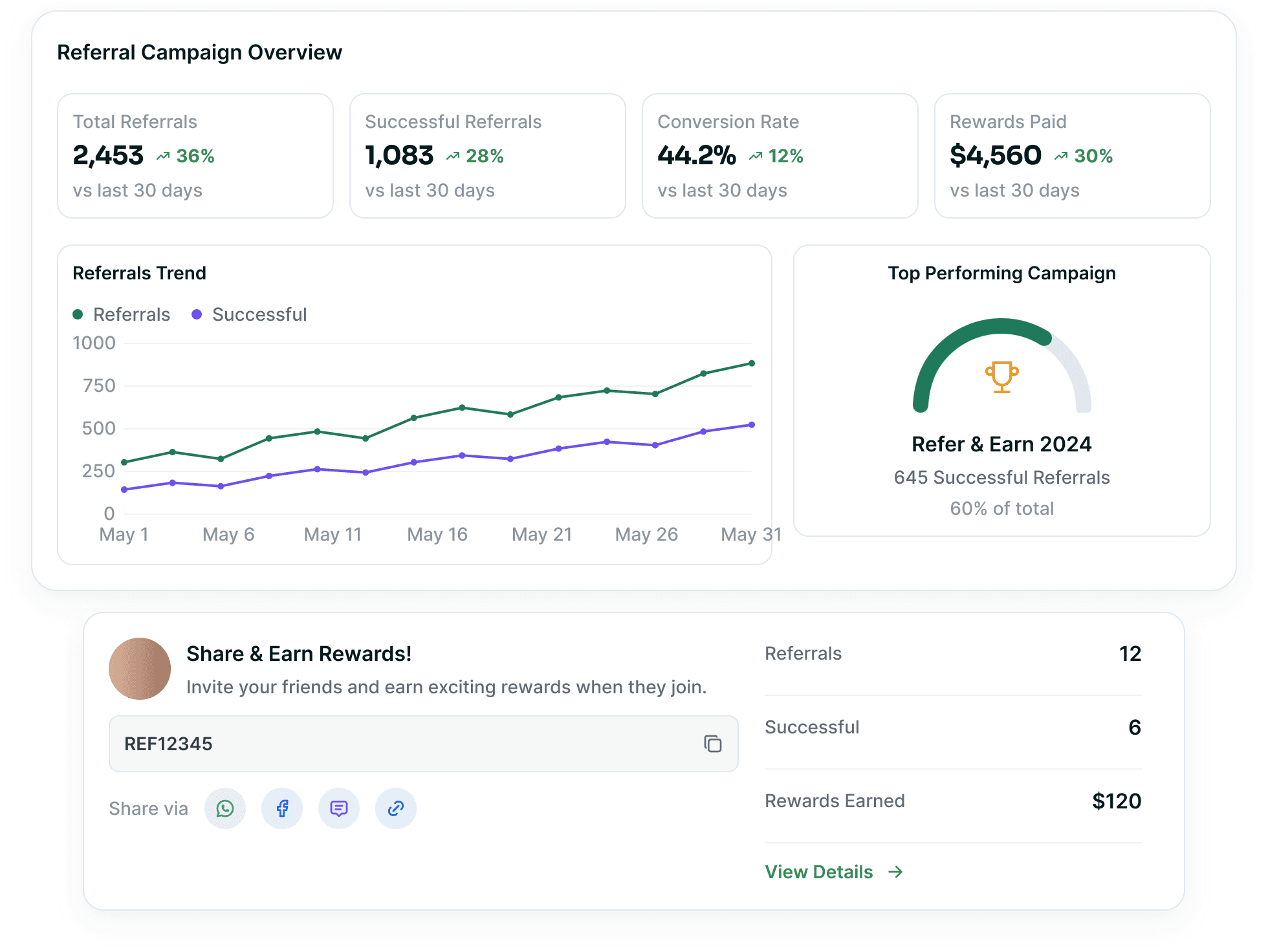Toggle the Referrals legend series

tap(122, 314)
